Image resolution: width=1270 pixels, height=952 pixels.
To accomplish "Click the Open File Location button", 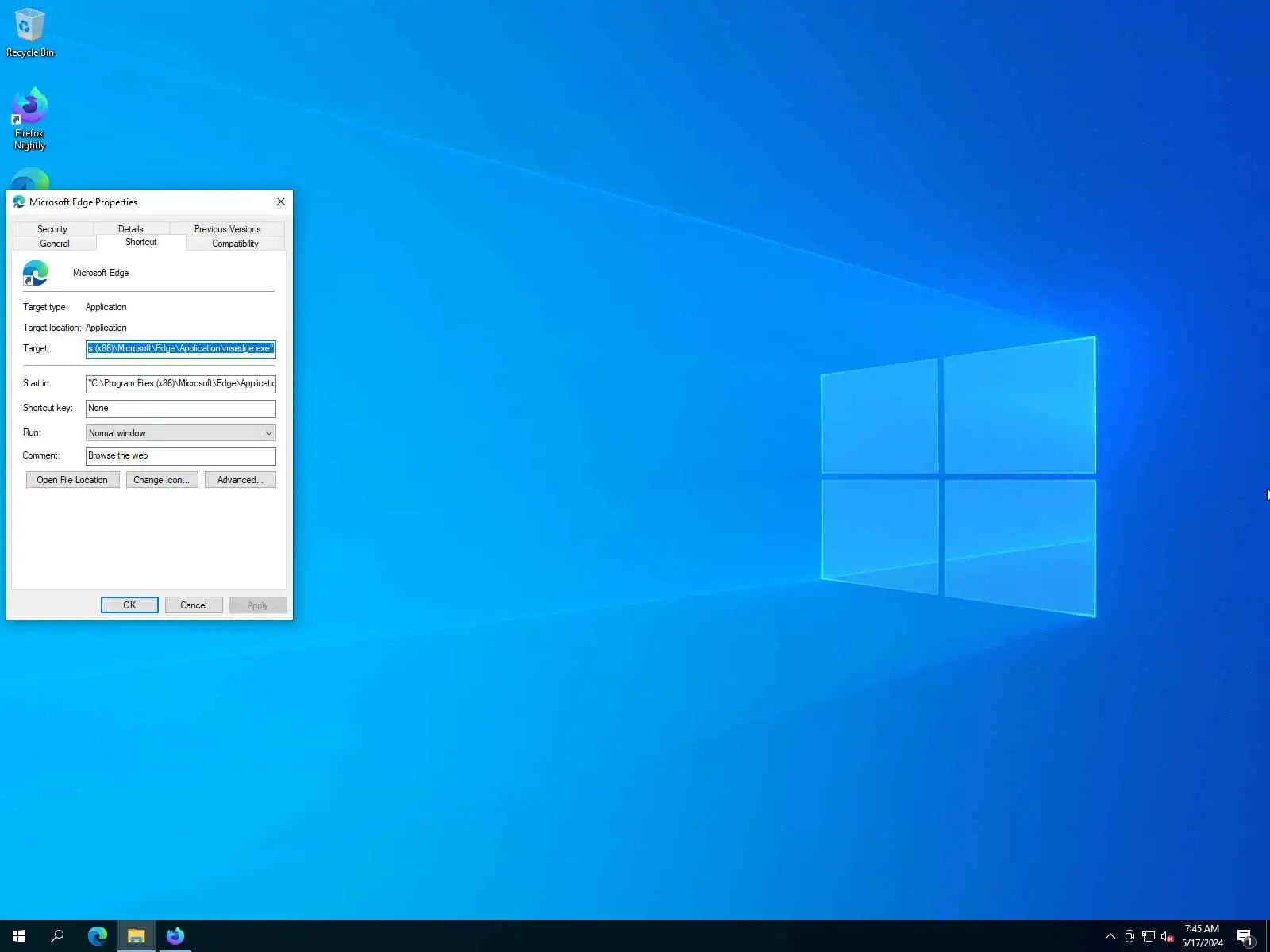I will click(72, 480).
